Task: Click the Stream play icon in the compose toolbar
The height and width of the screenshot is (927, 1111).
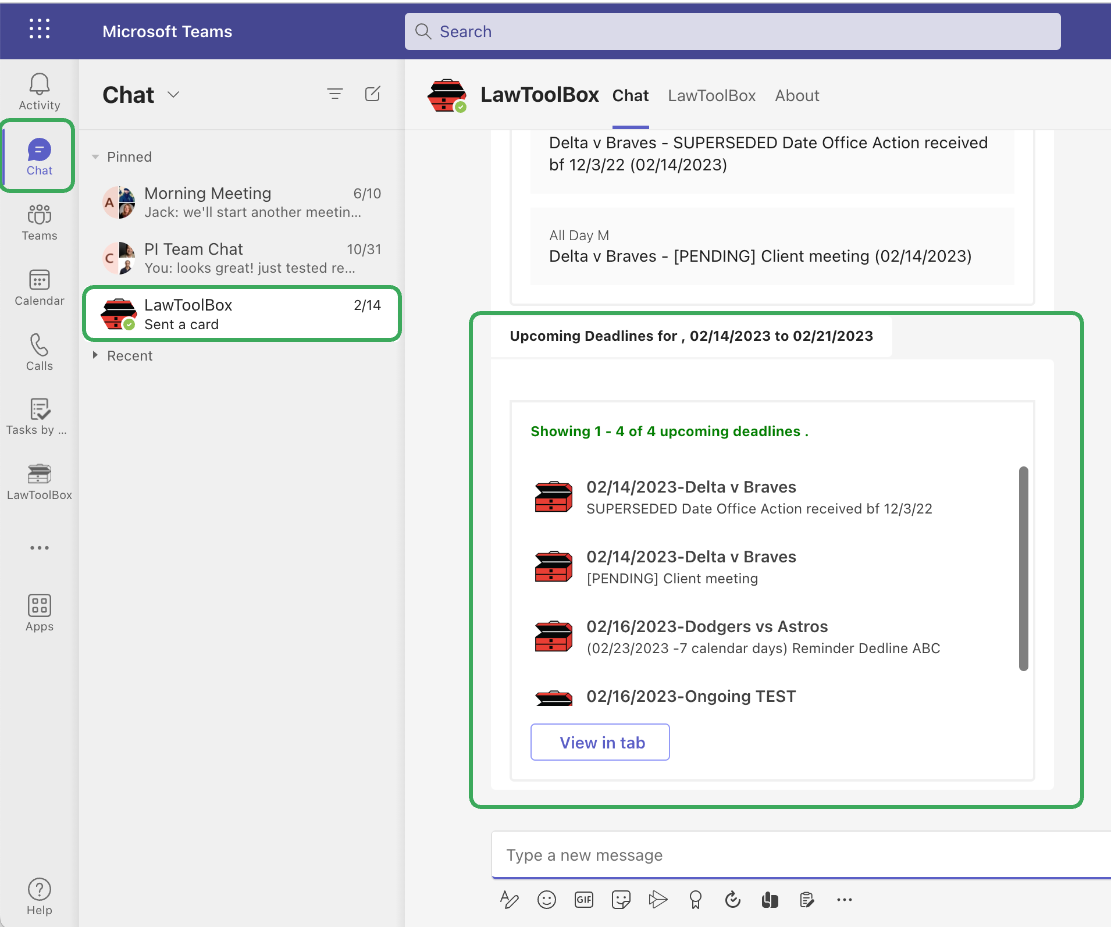Action: click(658, 899)
